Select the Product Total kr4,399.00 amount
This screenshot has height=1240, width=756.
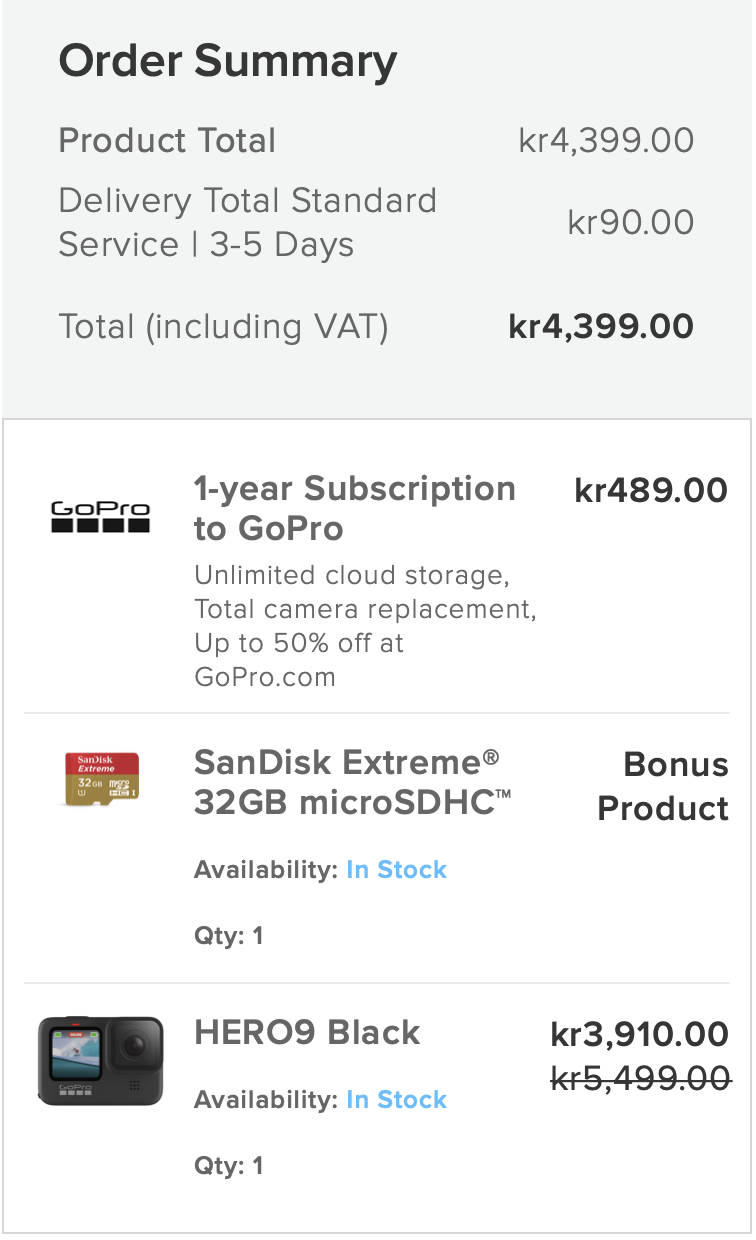pyautogui.click(x=606, y=141)
